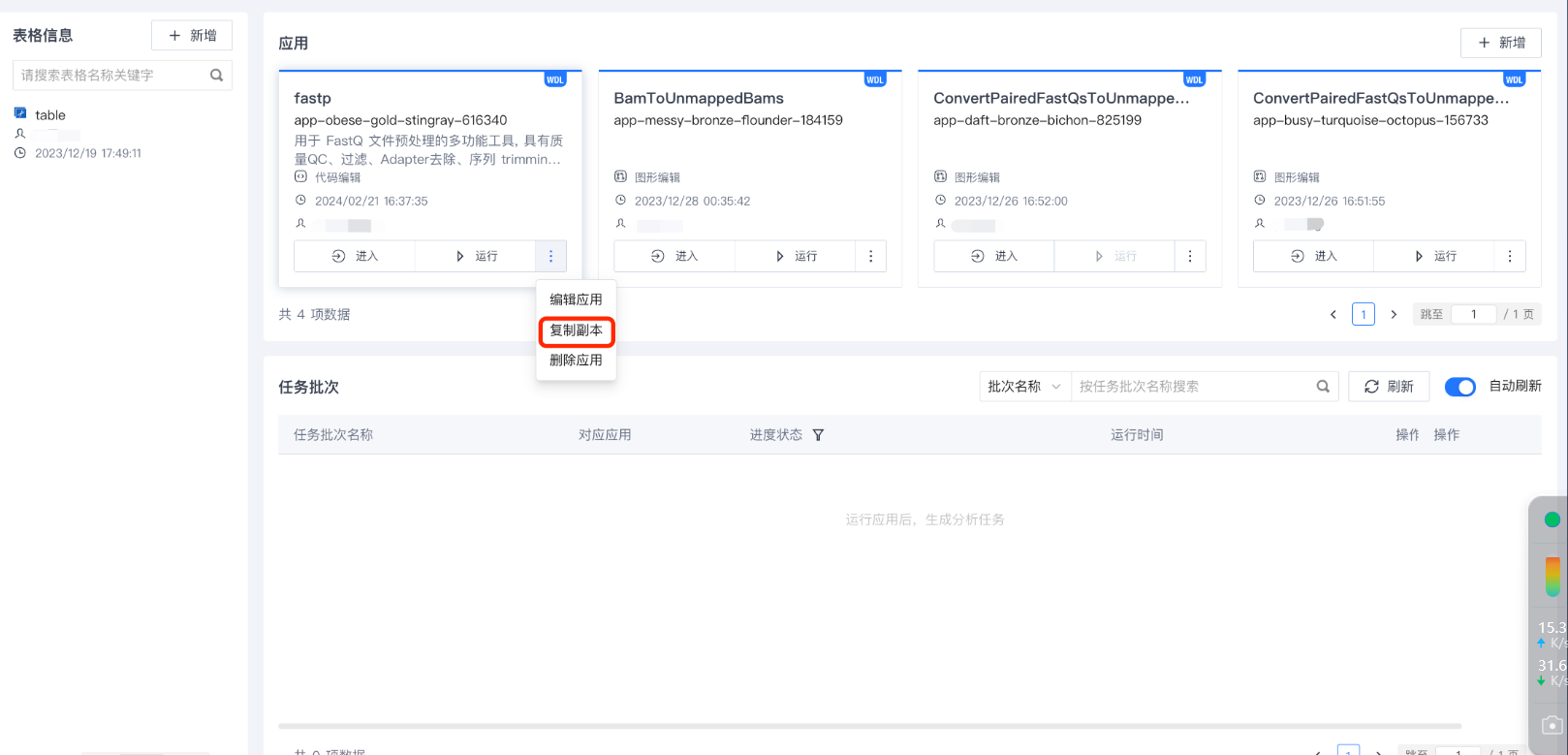Toggle the three-dot menu on the fastp card
1568x755 pixels.
coord(550,256)
